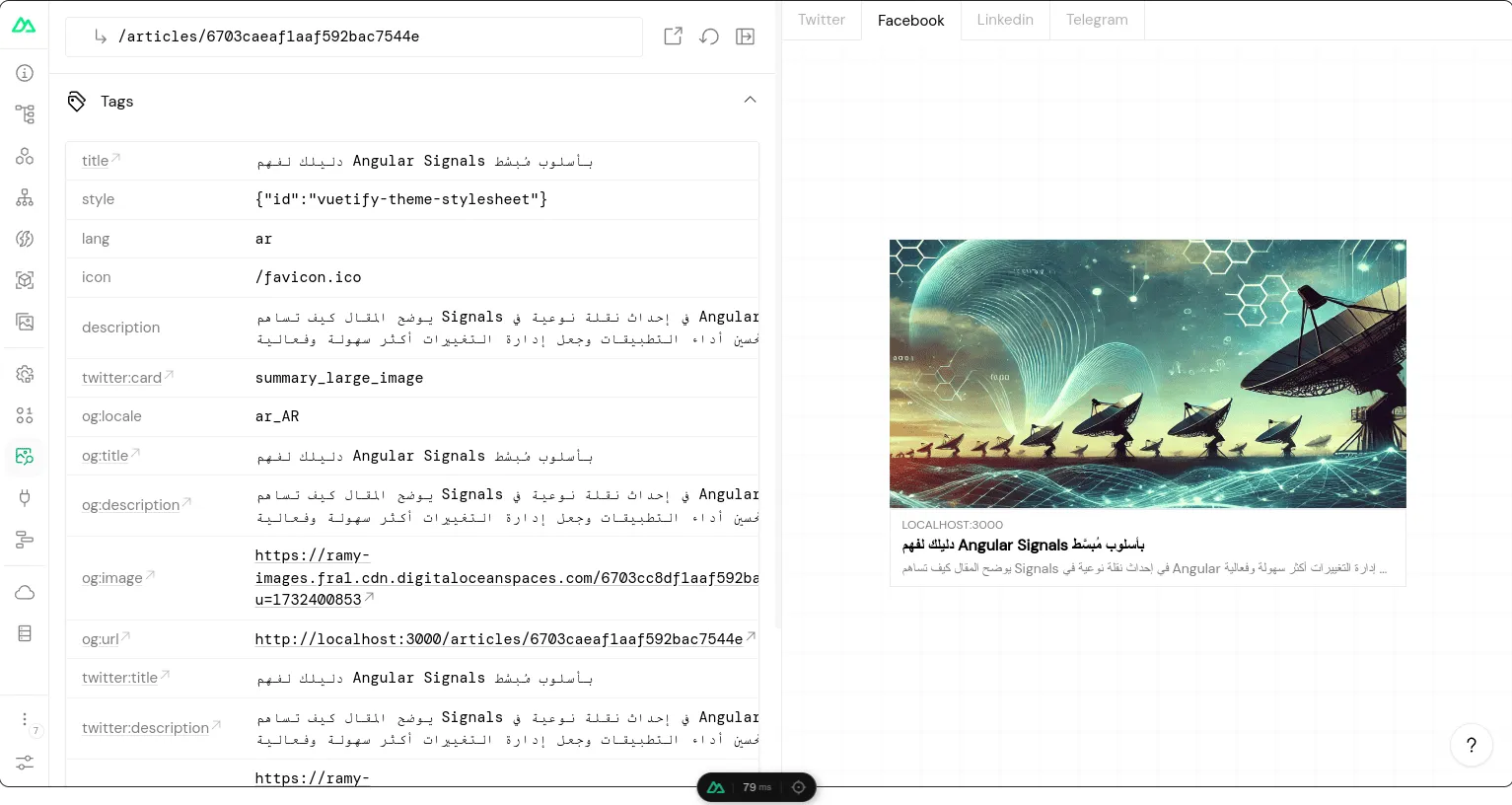This screenshot has height=805, width=1512.
Task: Toggle the split-panel view icon
Action: coord(746,37)
